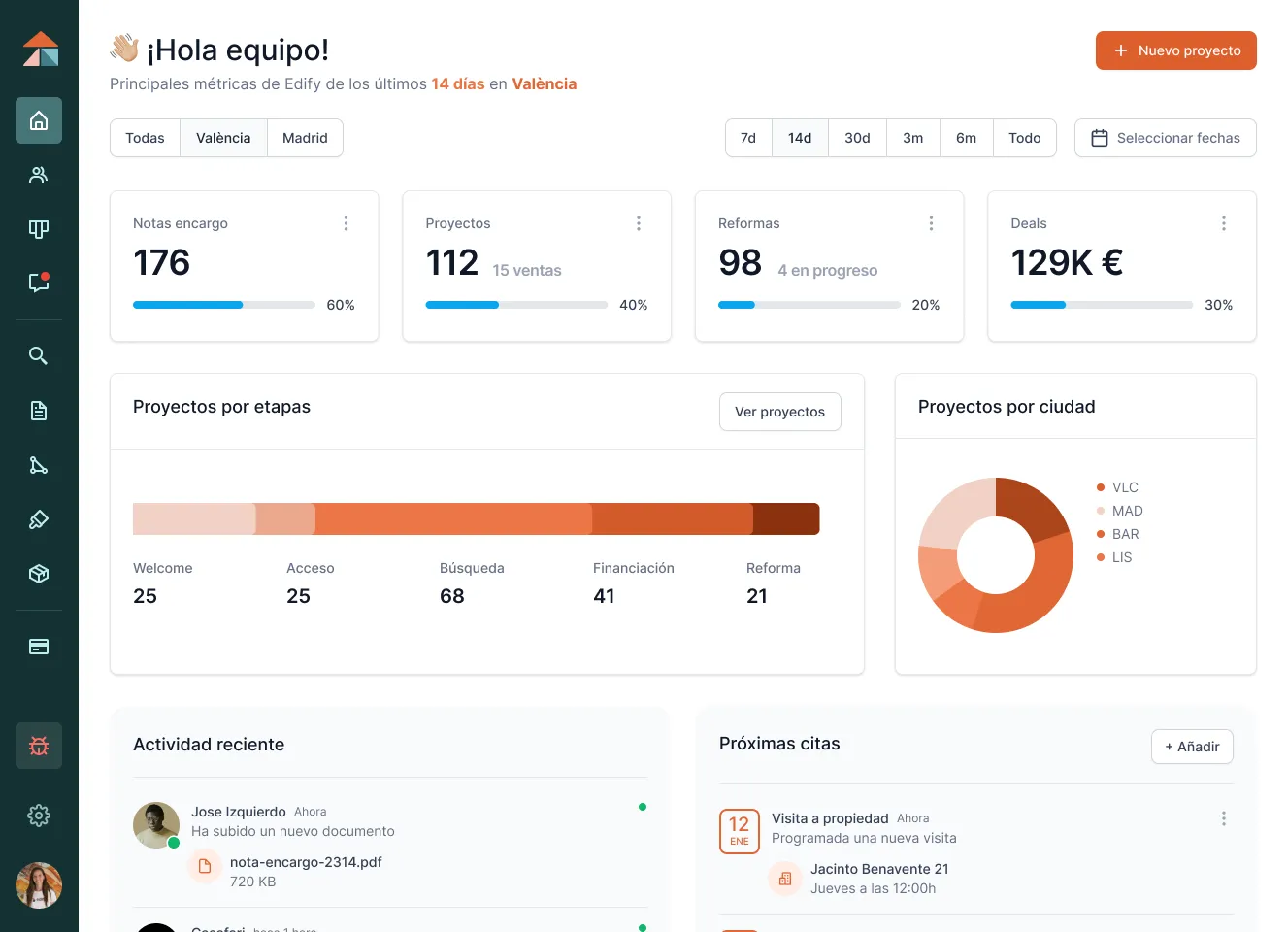Click the chat notifications icon in sidebar

39,283
